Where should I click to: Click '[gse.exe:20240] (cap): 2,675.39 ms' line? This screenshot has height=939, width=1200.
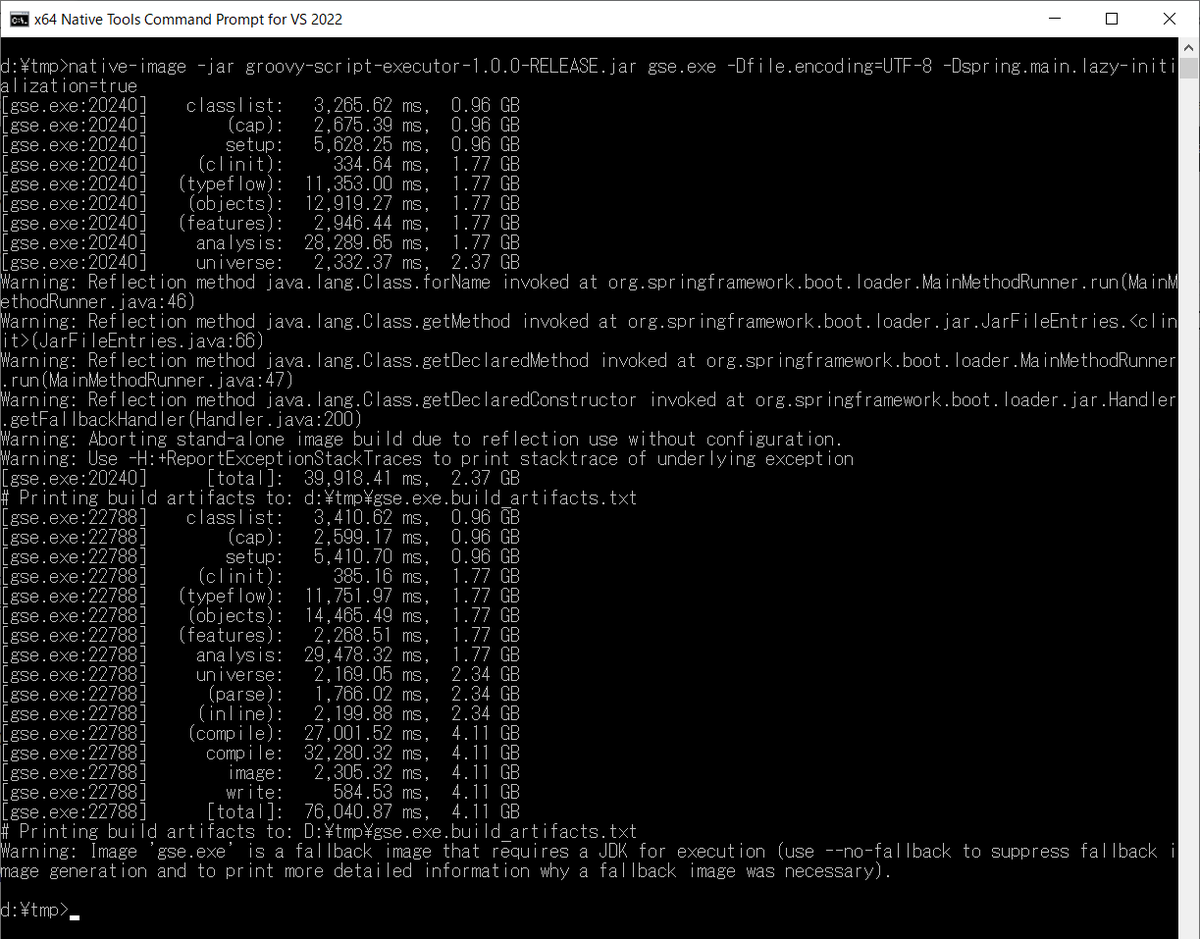pos(261,125)
